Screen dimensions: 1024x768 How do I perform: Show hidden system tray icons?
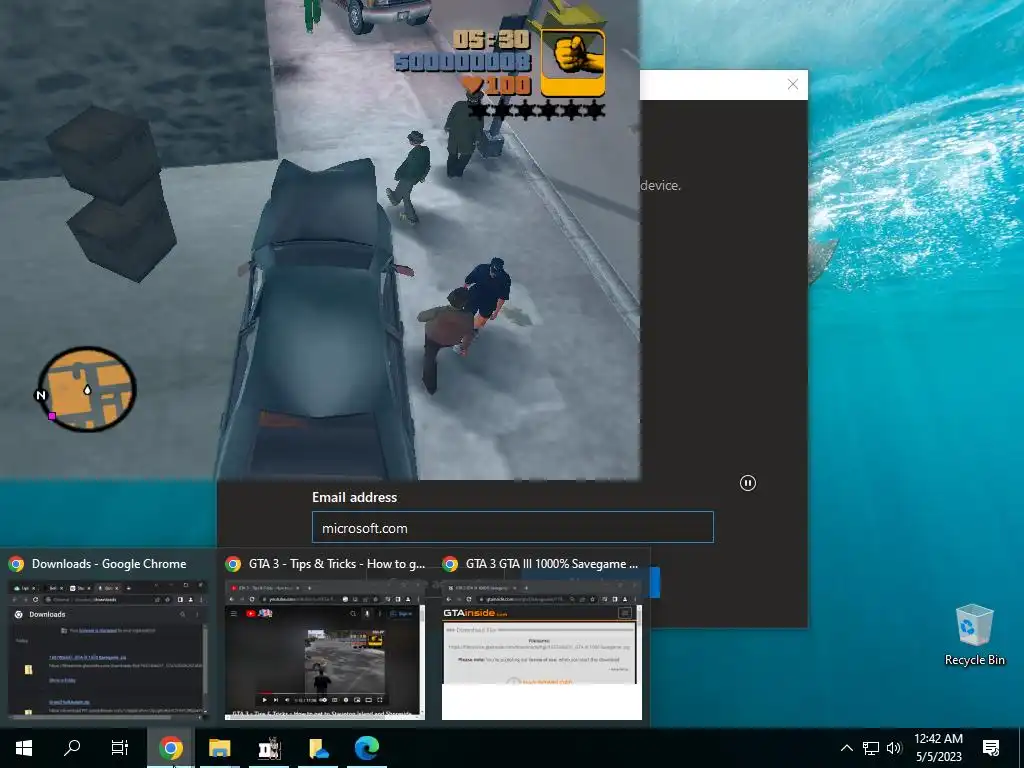(846, 748)
